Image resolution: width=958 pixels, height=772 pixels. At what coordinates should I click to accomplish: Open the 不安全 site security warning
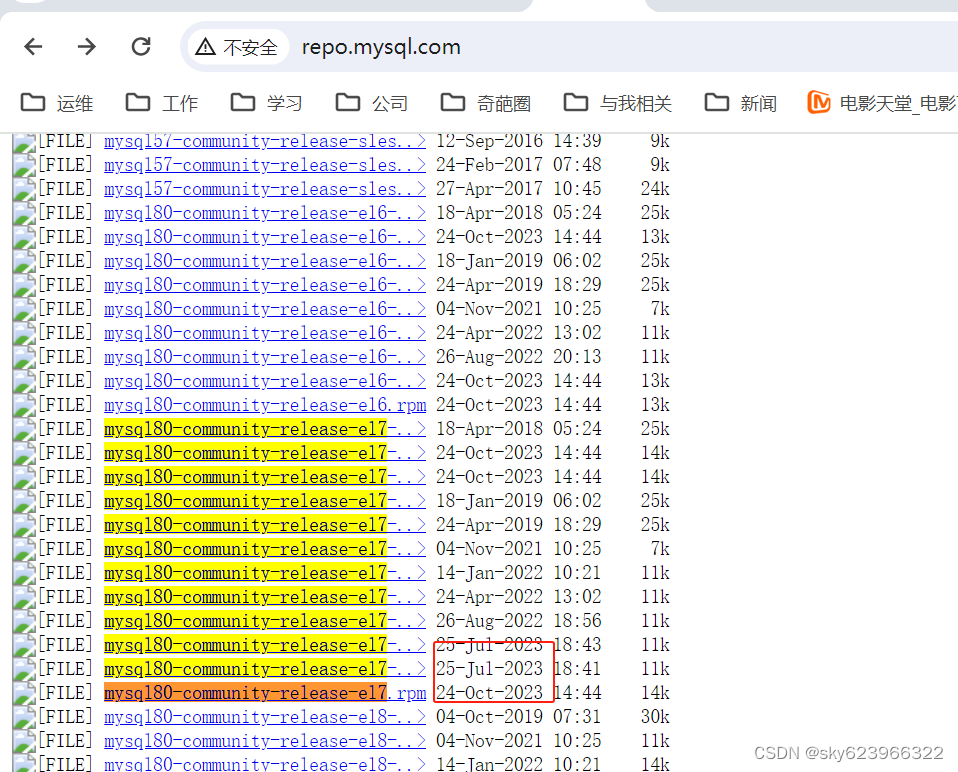pos(236,47)
